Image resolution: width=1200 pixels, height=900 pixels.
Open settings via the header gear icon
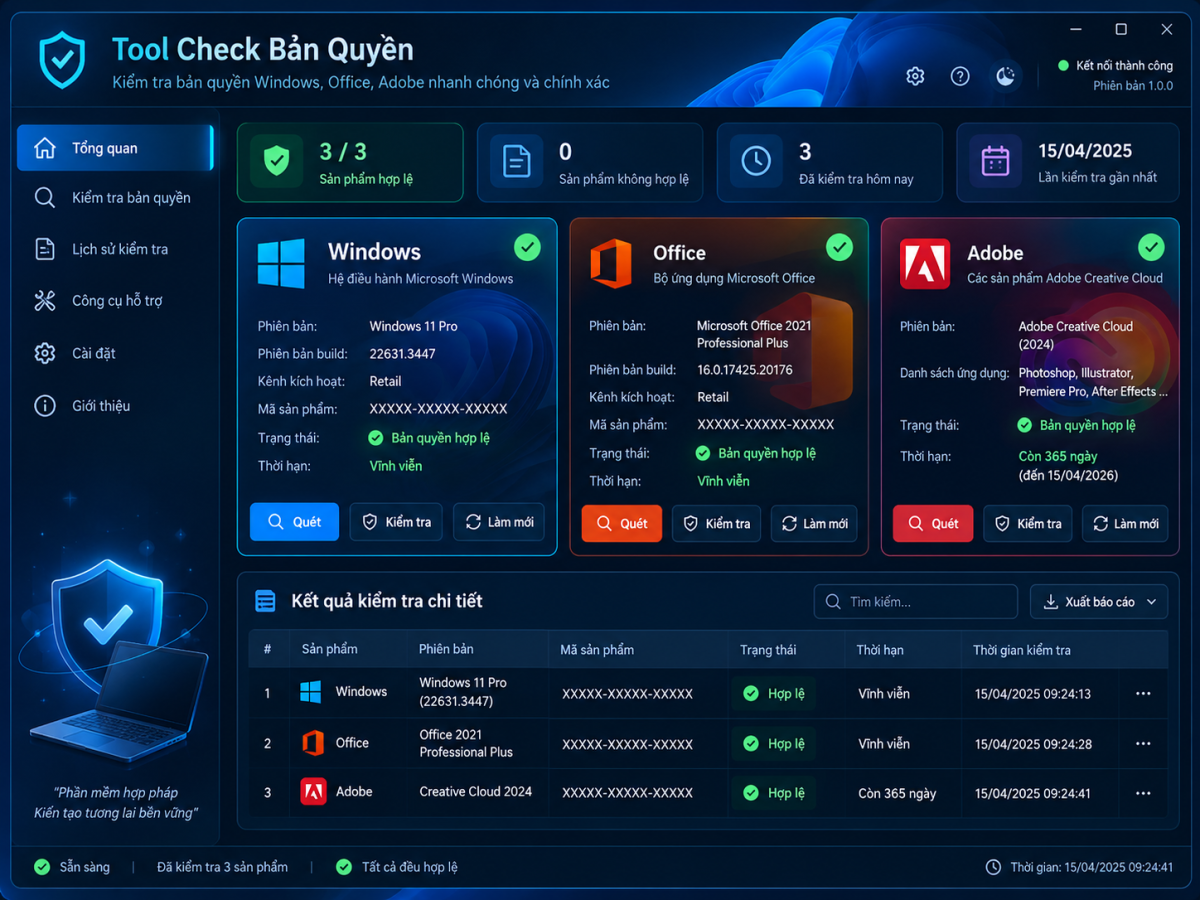pyautogui.click(x=915, y=76)
